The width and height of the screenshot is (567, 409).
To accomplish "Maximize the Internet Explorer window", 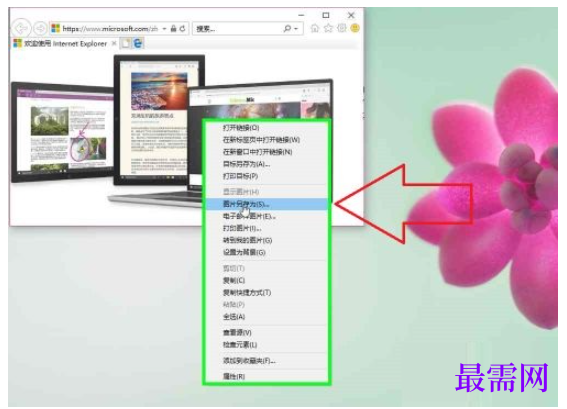I will coord(326,15).
